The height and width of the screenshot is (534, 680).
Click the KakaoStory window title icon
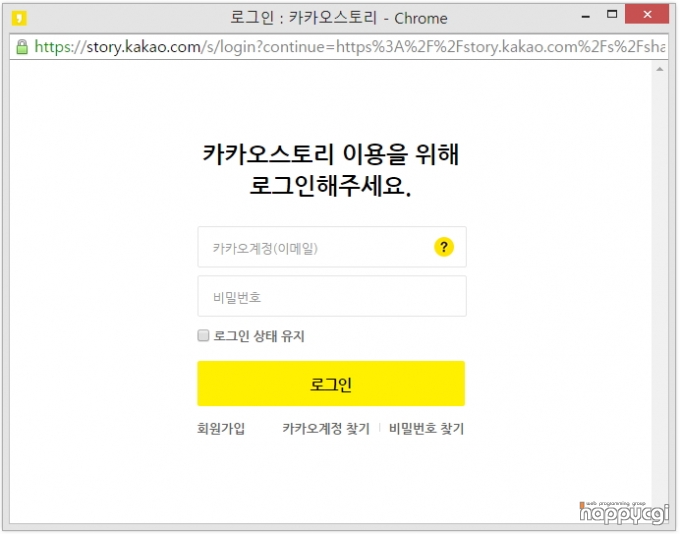(x=20, y=18)
